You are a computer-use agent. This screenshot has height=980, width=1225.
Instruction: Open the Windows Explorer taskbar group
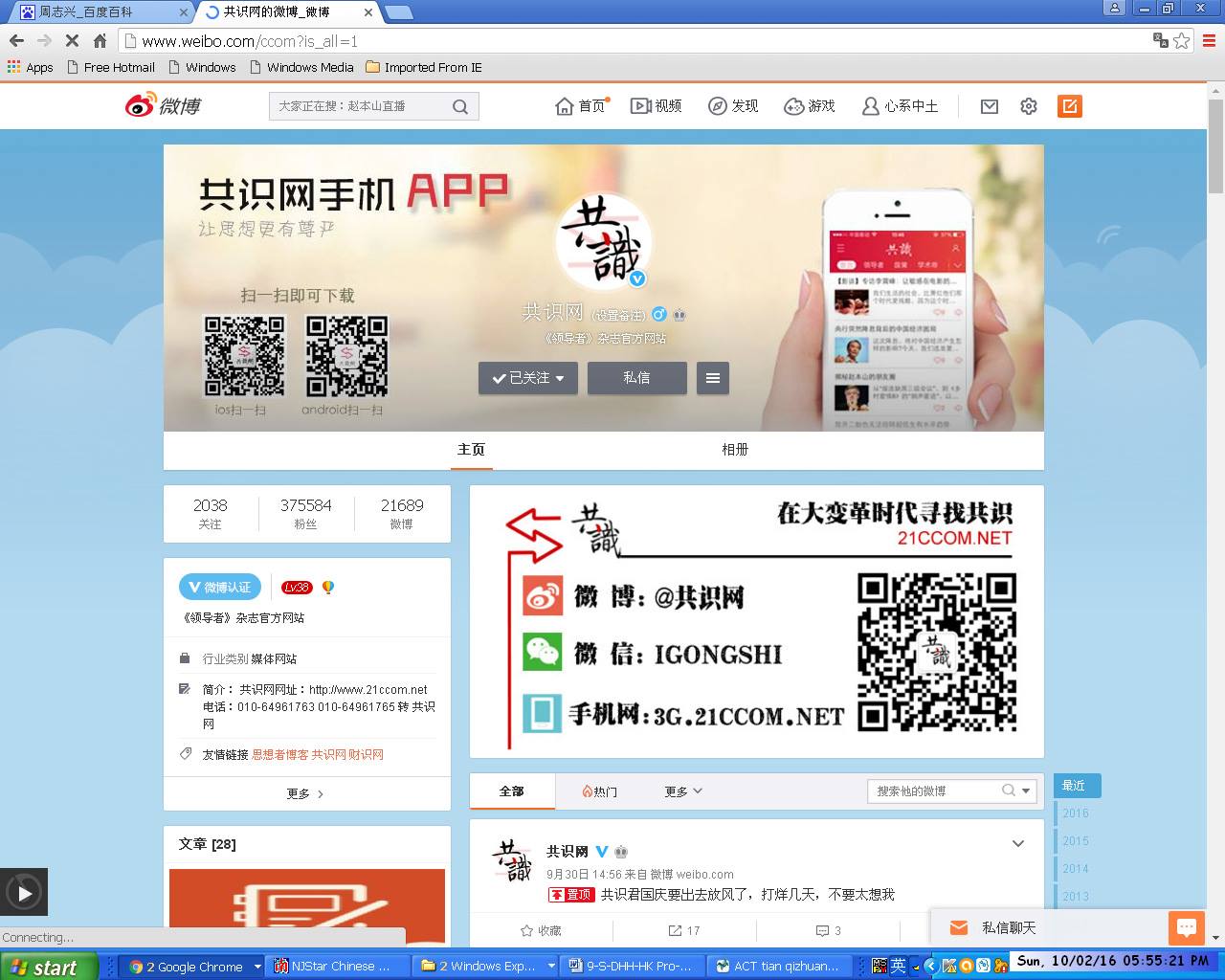coord(484,967)
